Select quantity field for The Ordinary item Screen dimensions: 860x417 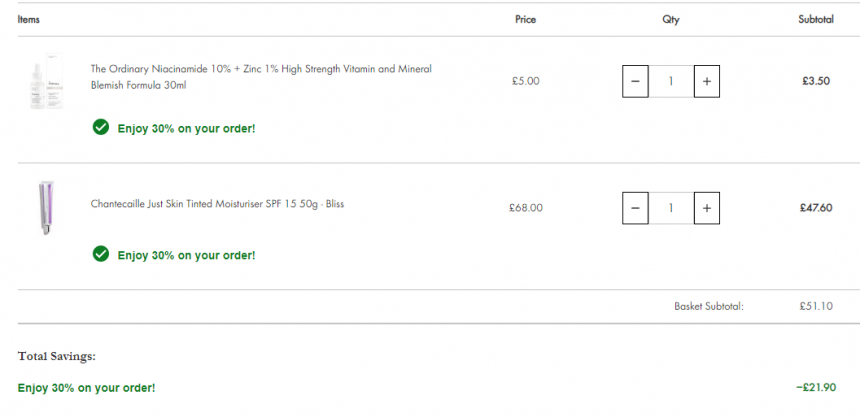pos(671,81)
